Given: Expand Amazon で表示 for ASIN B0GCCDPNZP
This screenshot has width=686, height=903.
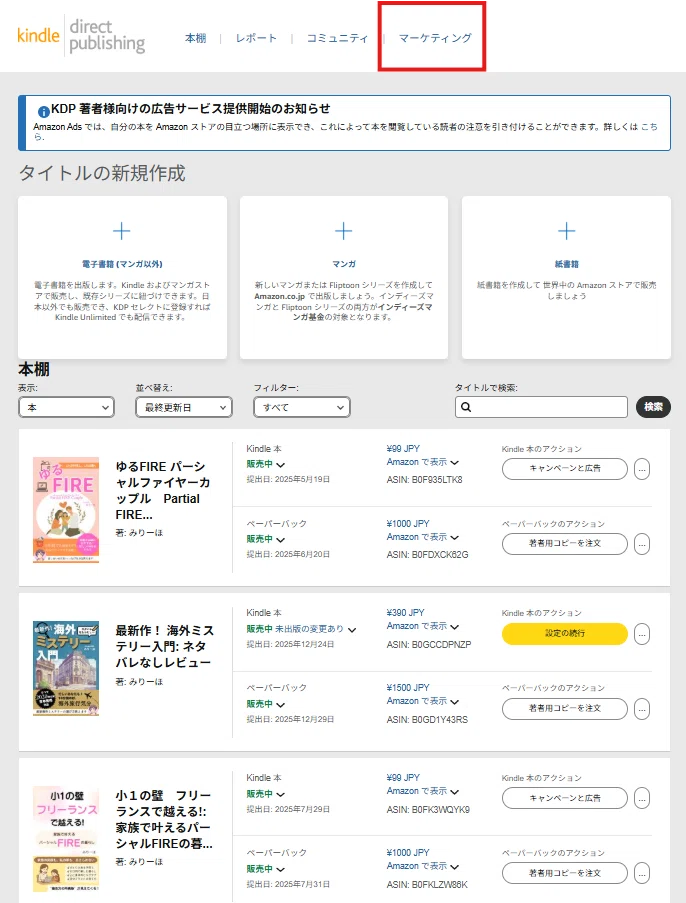Looking at the screenshot, I should (423, 626).
